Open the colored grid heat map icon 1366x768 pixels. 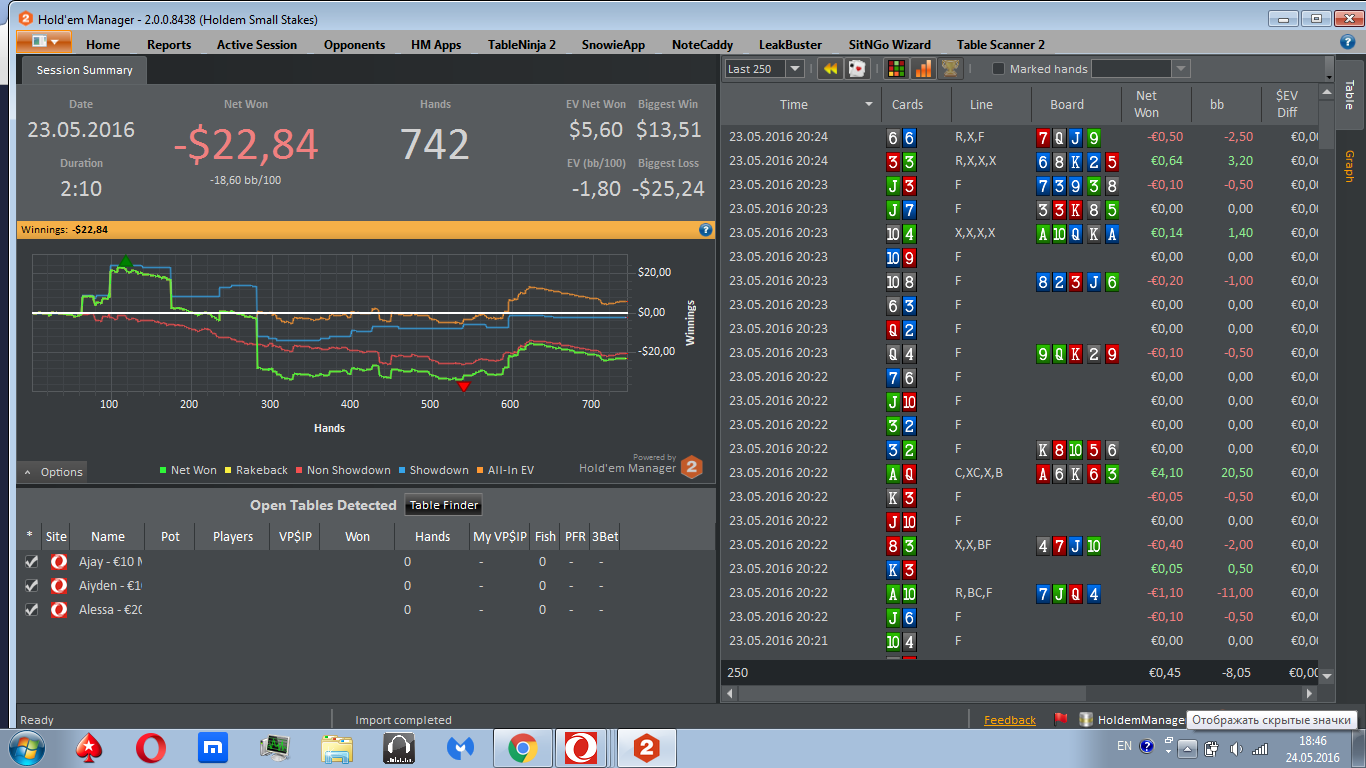pyautogui.click(x=897, y=69)
